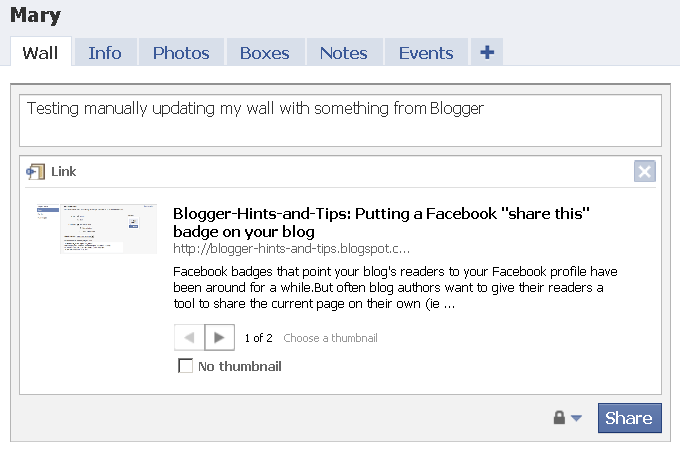This screenshot has height=451, width=680.
Task: Open the privacy lock dropdown
Action: [x=568, y=418]
